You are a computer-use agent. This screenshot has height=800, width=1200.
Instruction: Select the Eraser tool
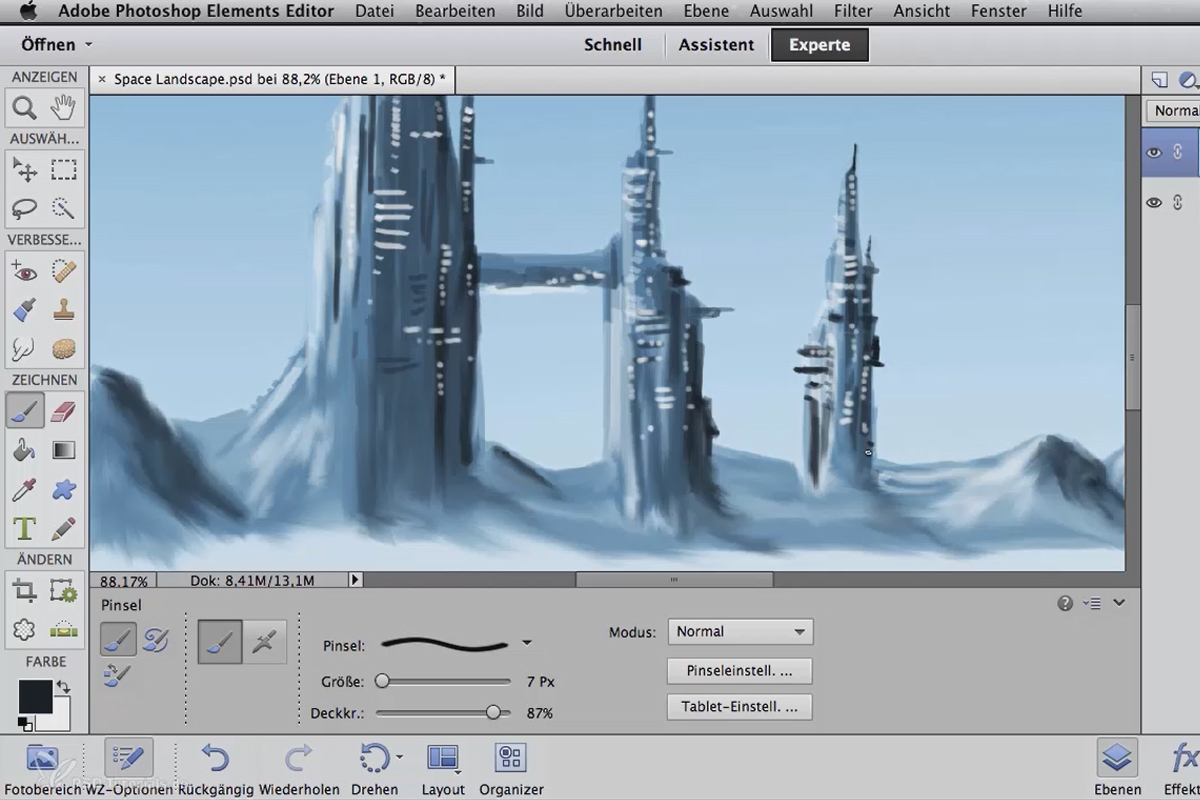pos(63,410)
